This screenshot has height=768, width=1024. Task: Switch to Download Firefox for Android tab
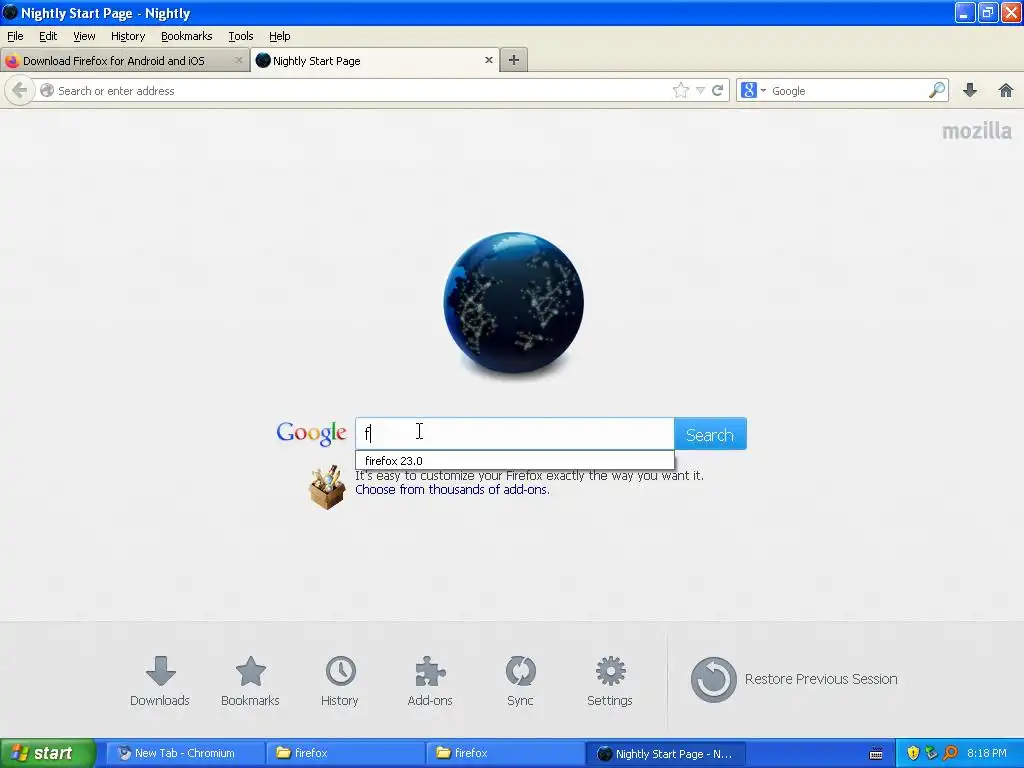(124, 60)
